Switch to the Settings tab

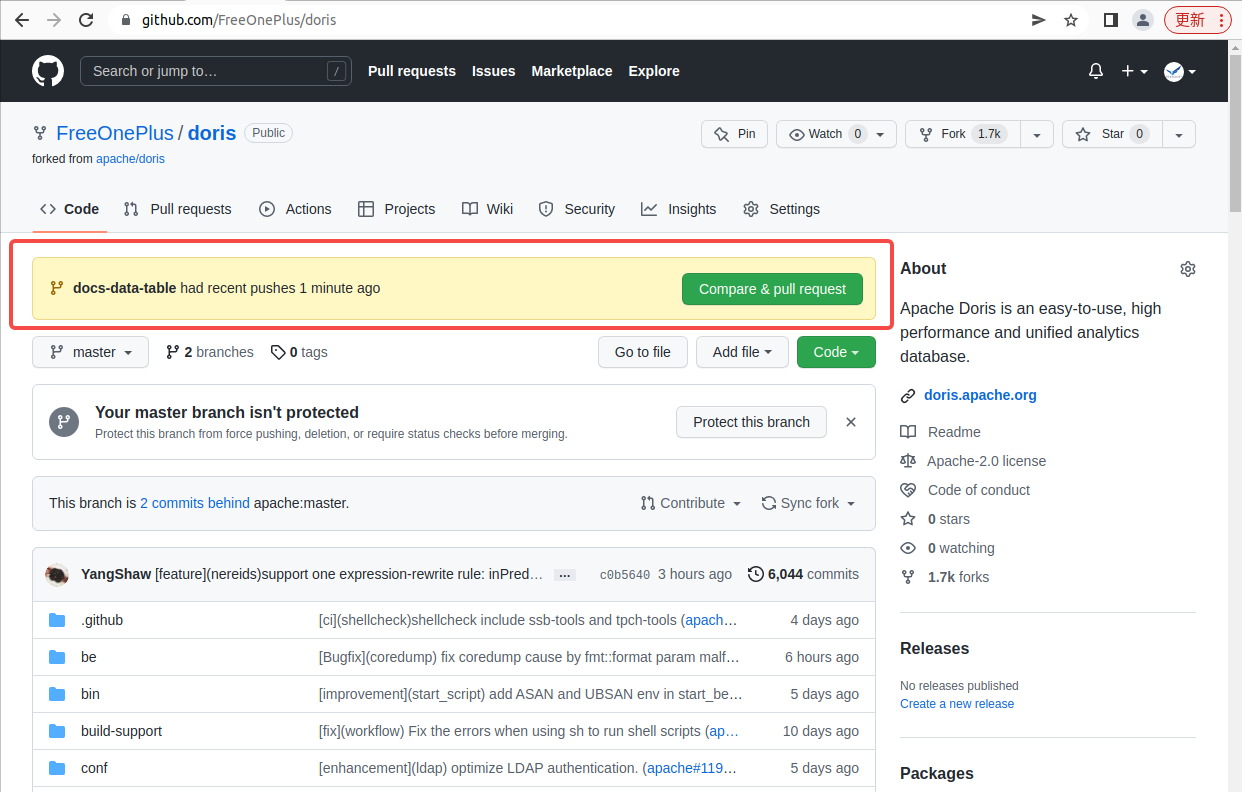coord(781,209)
